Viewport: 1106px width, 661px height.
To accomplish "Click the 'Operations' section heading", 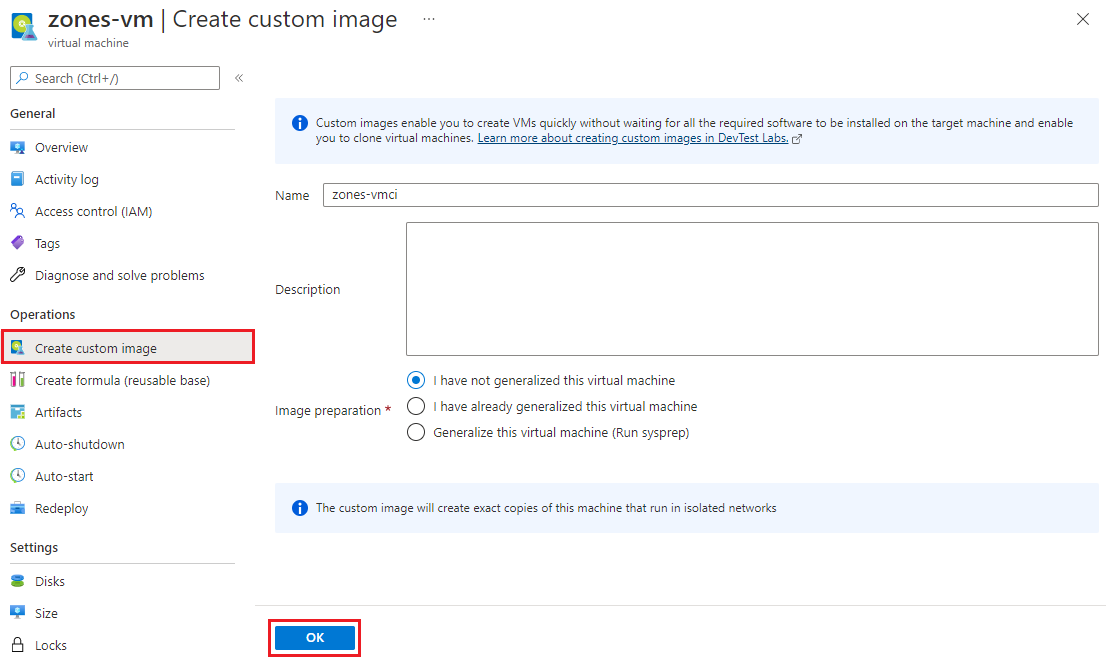I will [42, 315].
